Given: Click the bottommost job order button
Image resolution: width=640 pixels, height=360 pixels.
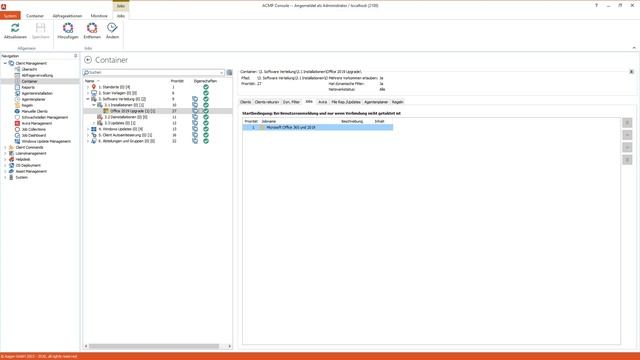Looking at the screenshot, I should point(627,160).
